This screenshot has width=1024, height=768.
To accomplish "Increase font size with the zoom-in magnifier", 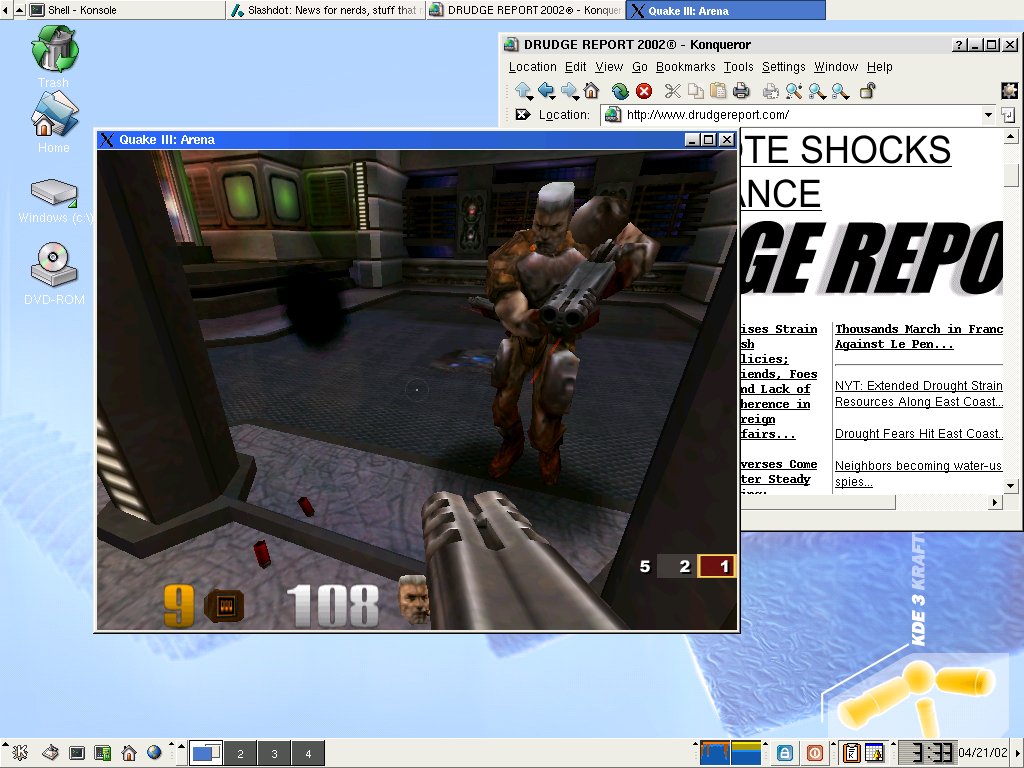I will tap(817, 91).
